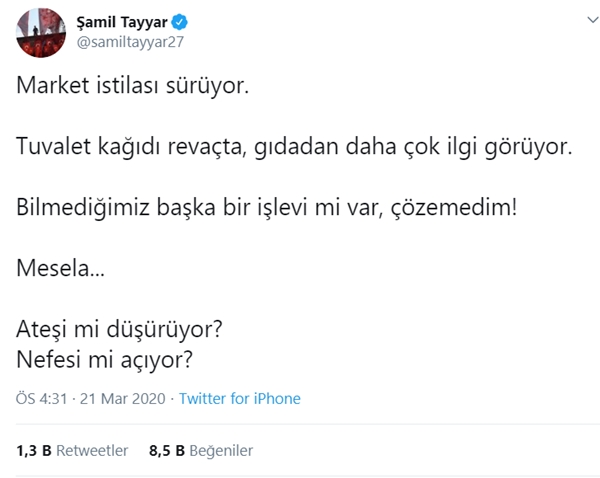600x478 pixels.
Task: Click the phrase 'ilgi görüyor' in the tweet
Action: [x=521, y=148]
